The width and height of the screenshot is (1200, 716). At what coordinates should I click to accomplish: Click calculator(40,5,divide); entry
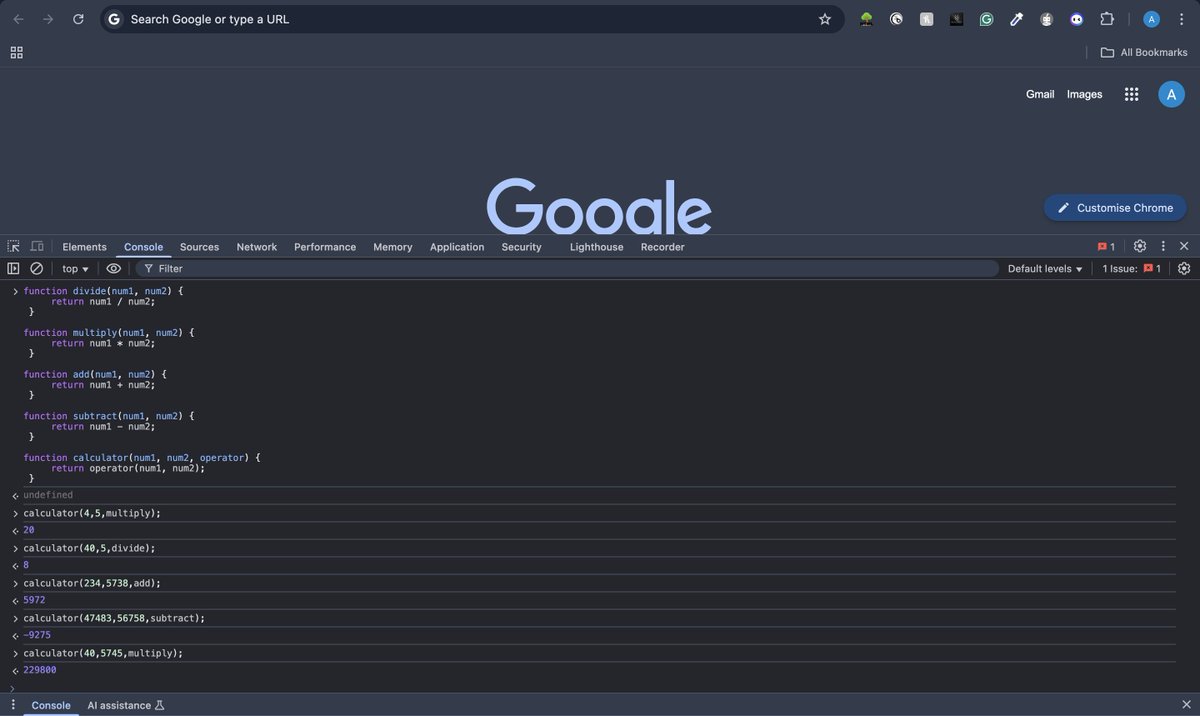pos(89,548)
